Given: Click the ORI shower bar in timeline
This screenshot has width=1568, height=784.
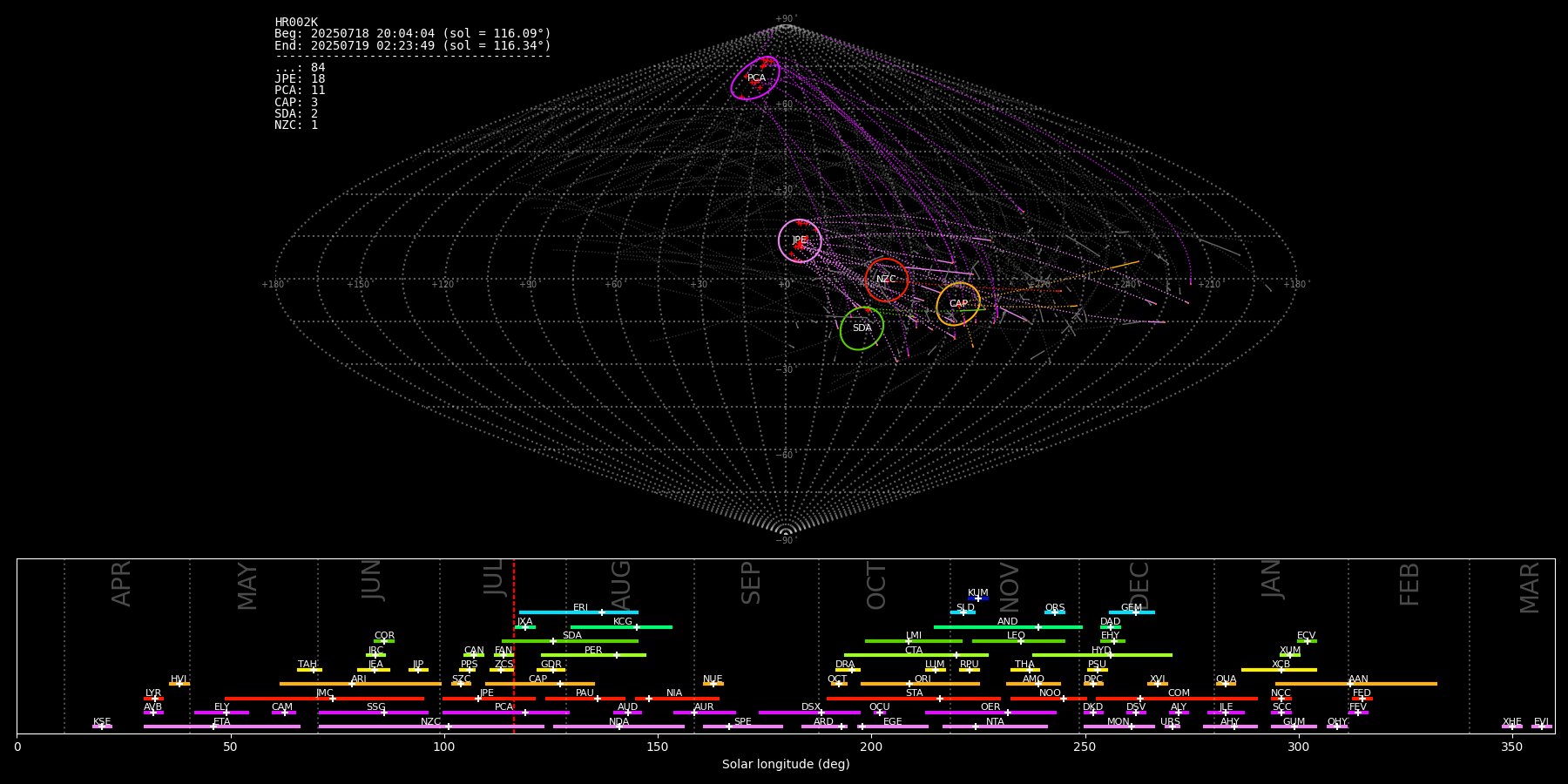Looking at the screenshot, I should [920, 684].
